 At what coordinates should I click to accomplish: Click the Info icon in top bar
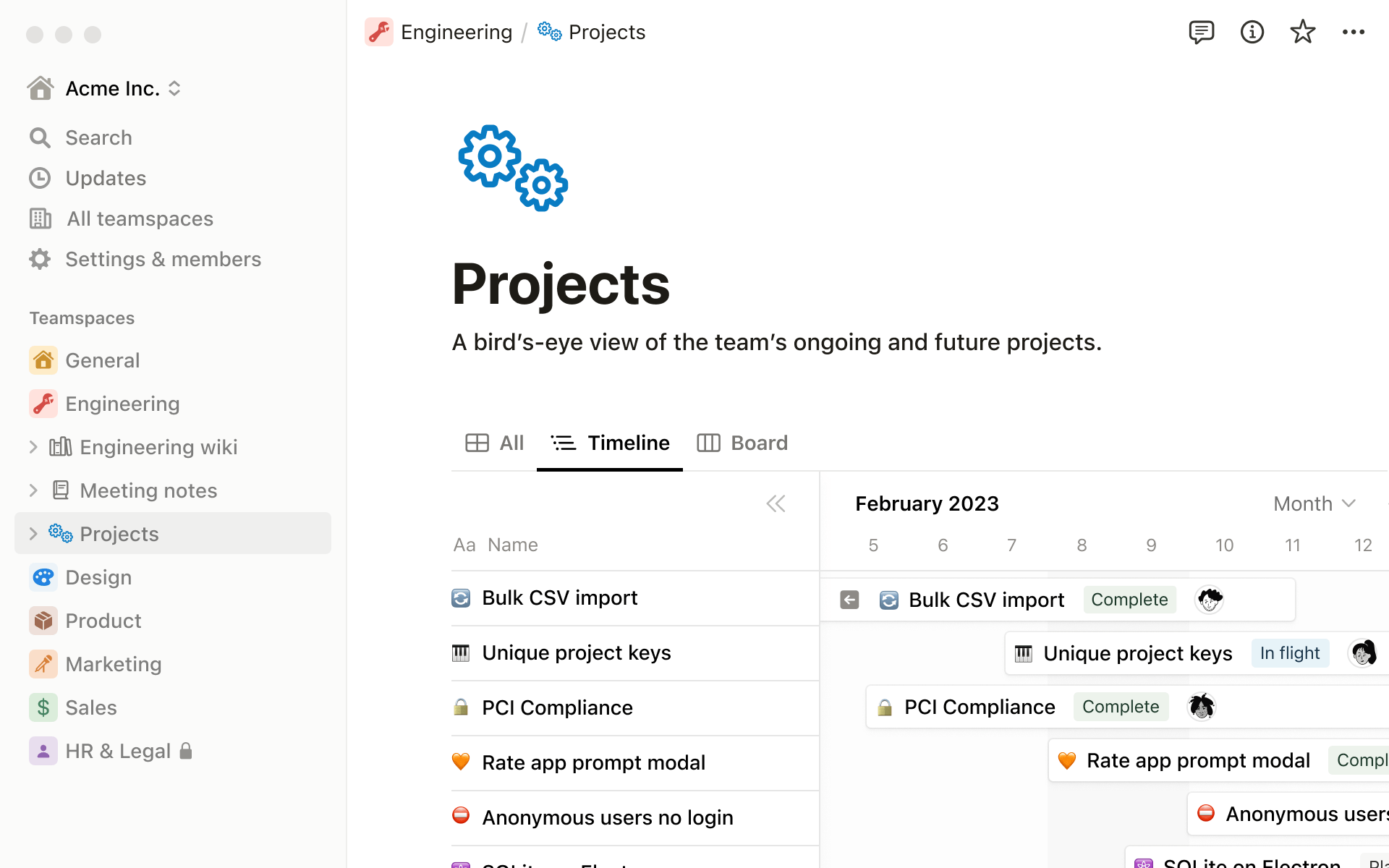pos(1252,32)
